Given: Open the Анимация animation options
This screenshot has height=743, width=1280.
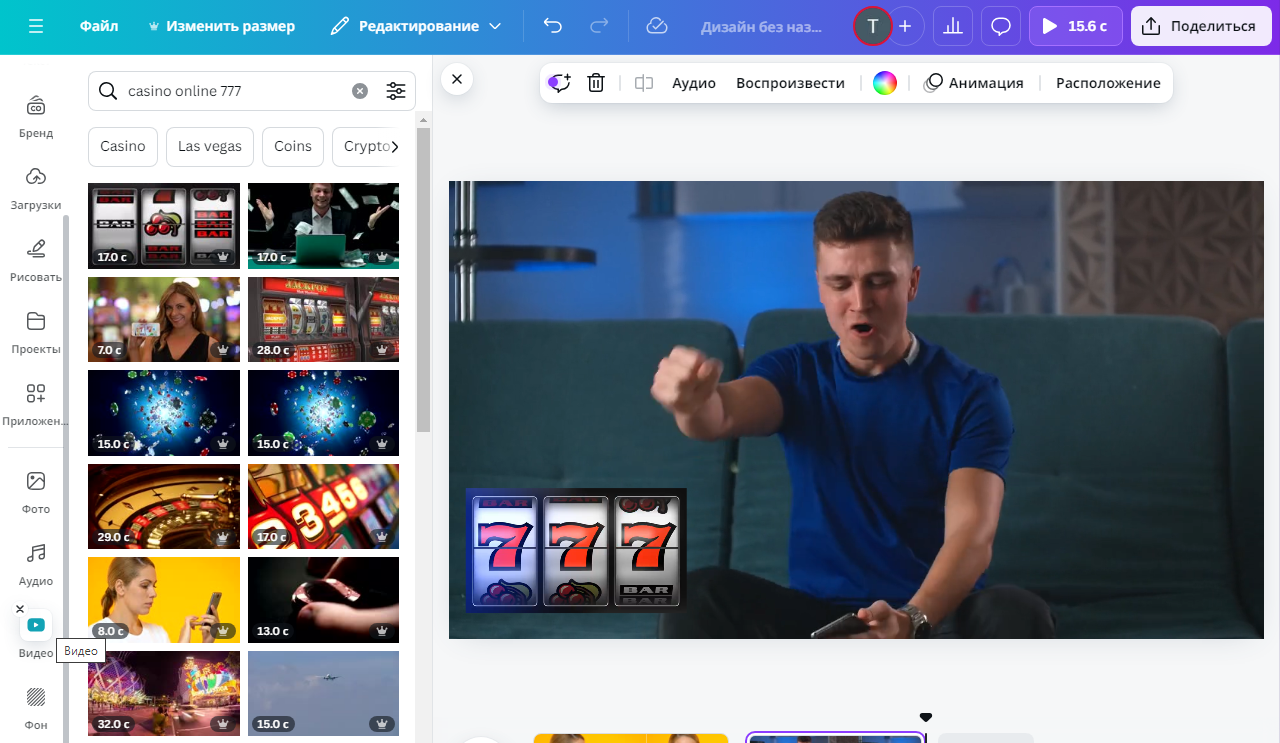Looking at the screenshot, I should point(974,83).
